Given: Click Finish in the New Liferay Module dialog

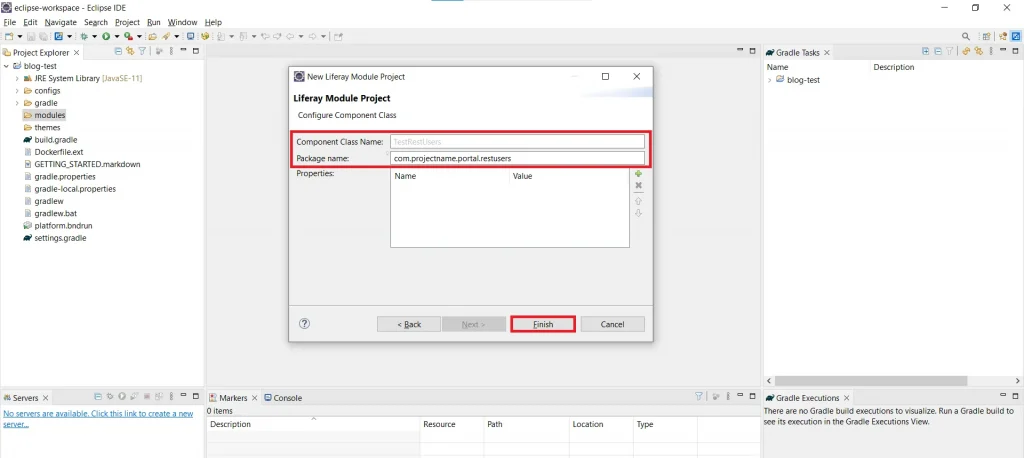Looking at the screenshot, I should 543,324.
